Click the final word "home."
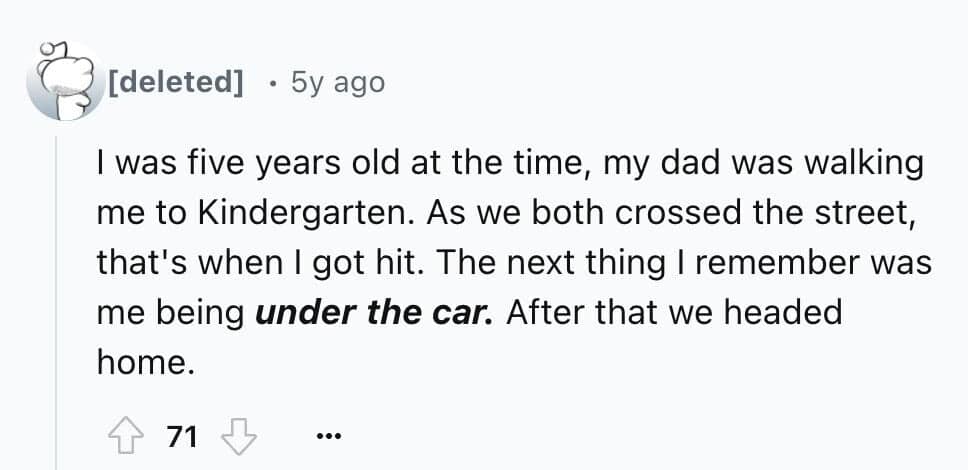968x470 pixels. click(143, 364)
